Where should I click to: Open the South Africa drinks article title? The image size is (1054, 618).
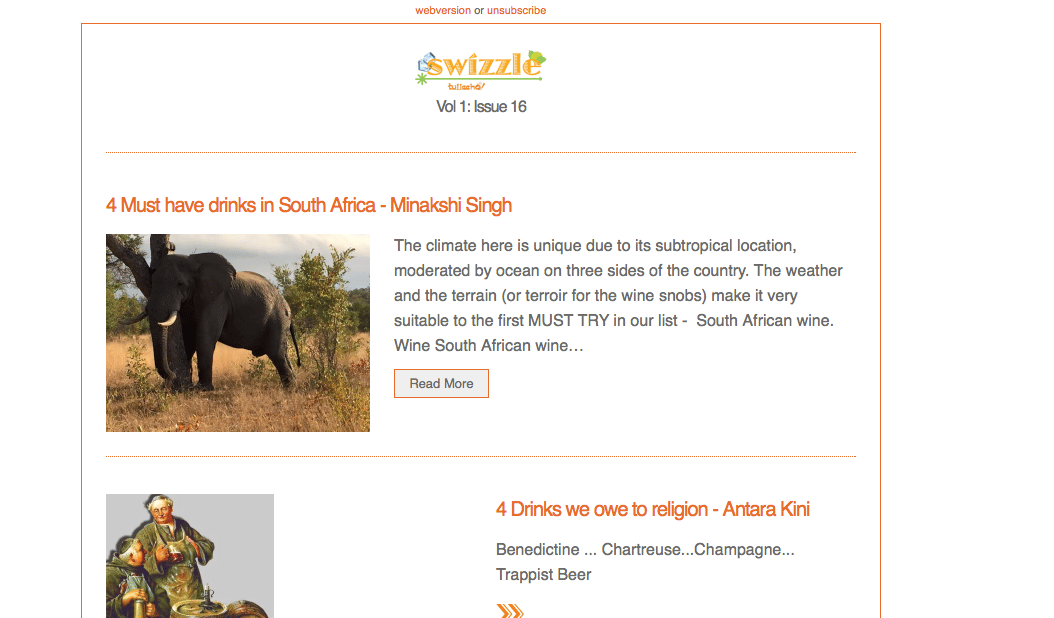pyautogui.click(x=309, y=205)
